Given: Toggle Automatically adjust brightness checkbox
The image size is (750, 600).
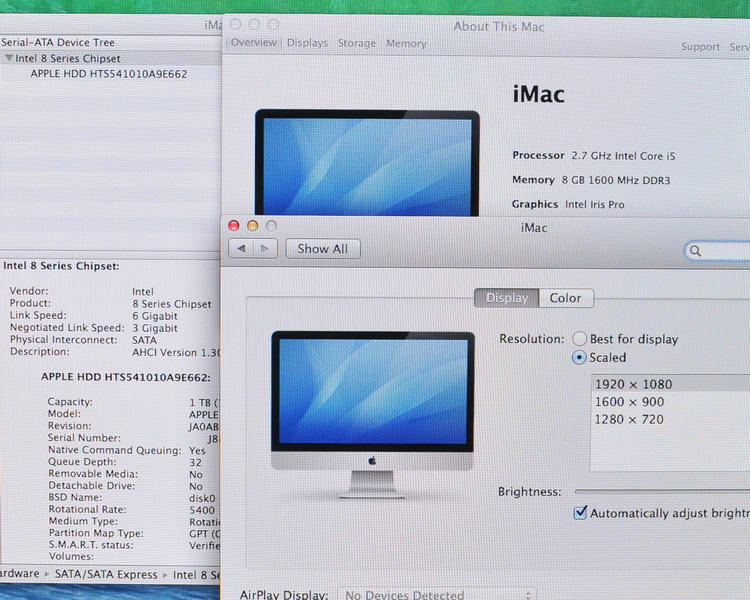Looking at the screenshot, I should (580, 513).
